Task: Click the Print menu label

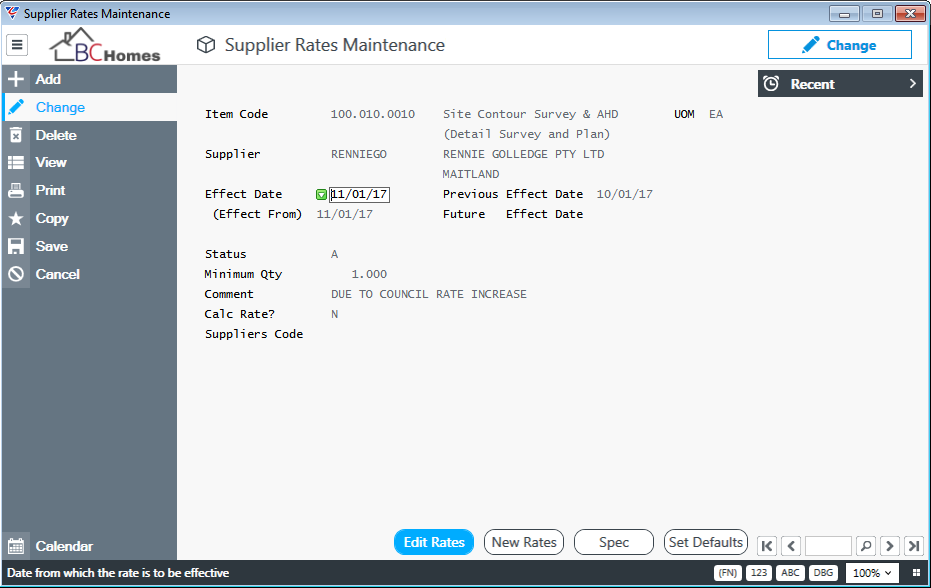Action: point(50,190)
